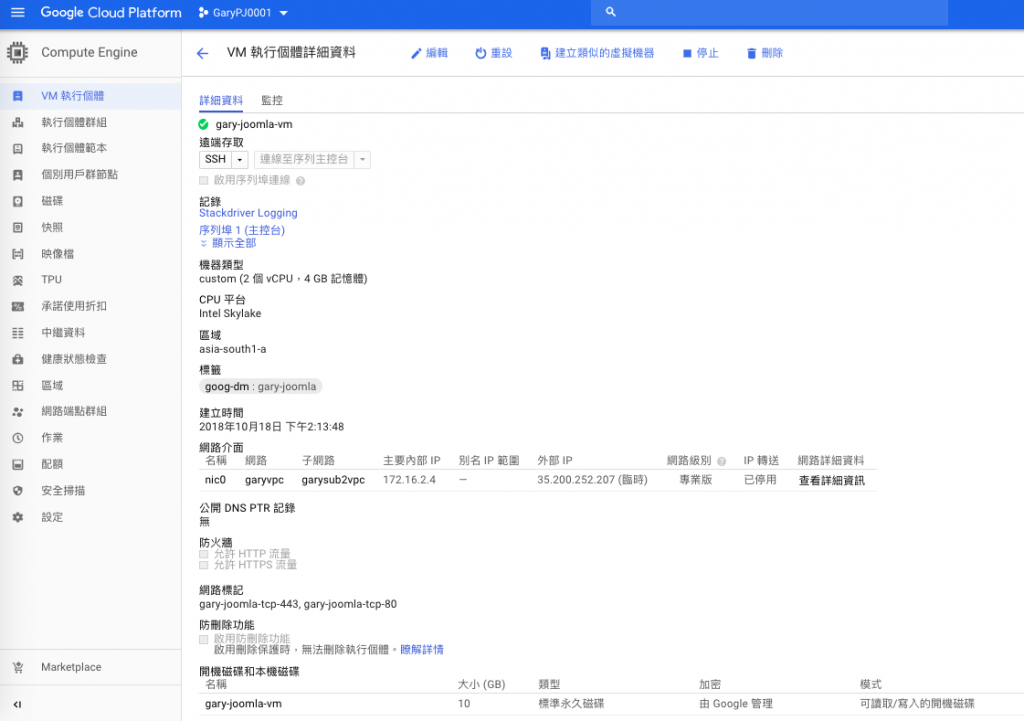
Task: Click the garysub2vpc subnet cell
Action: tap(333, 480)
